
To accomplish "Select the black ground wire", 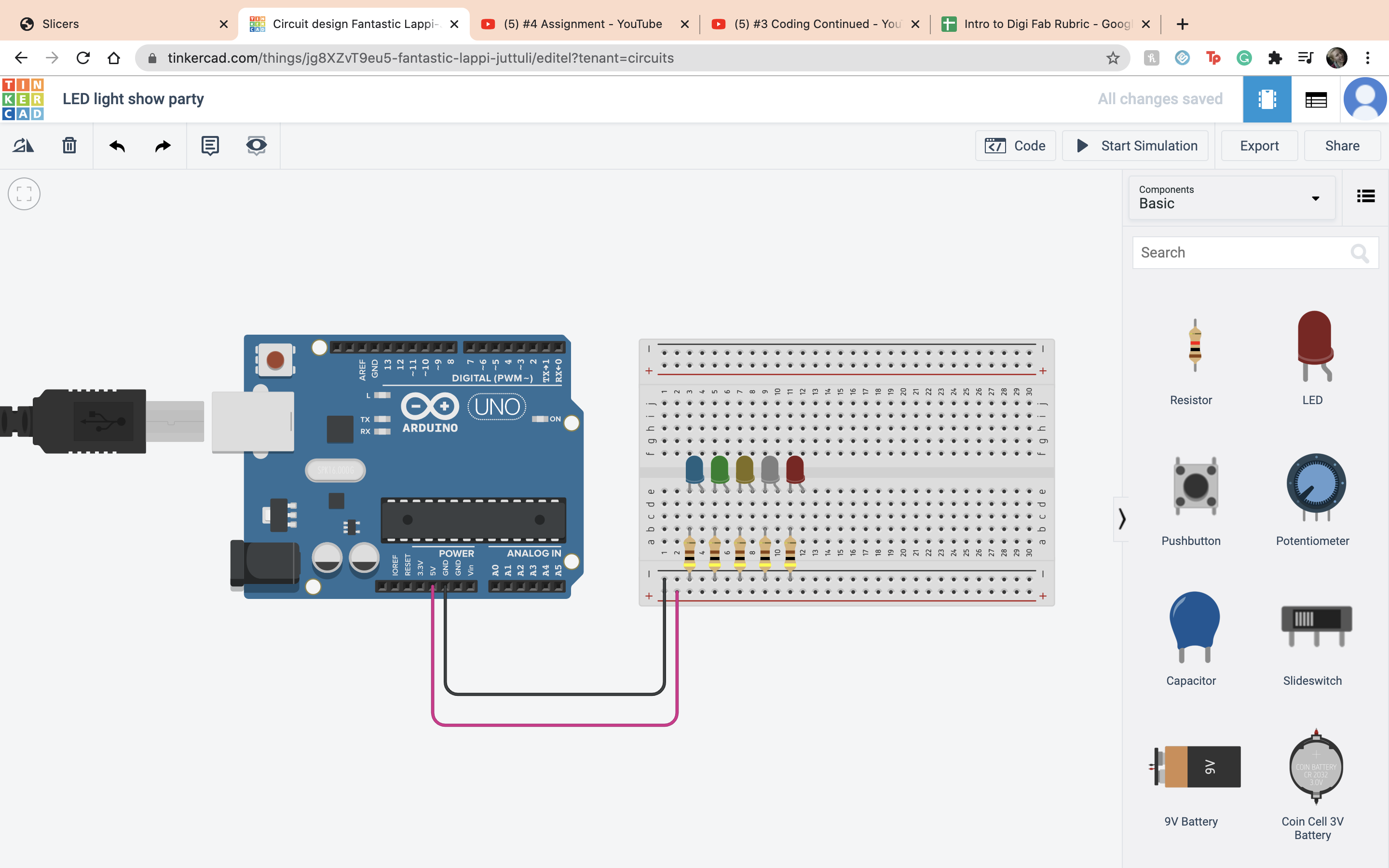I will [555, 694].
